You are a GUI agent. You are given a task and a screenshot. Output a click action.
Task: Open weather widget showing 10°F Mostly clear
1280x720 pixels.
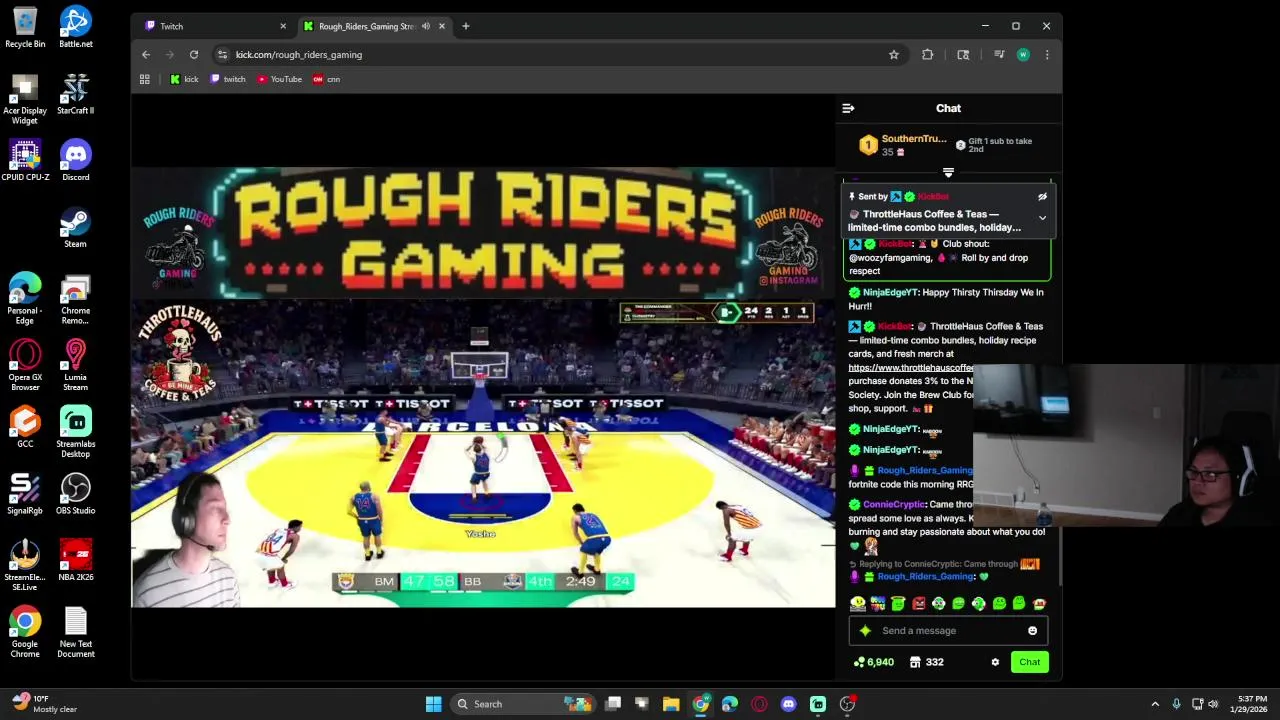43,704
